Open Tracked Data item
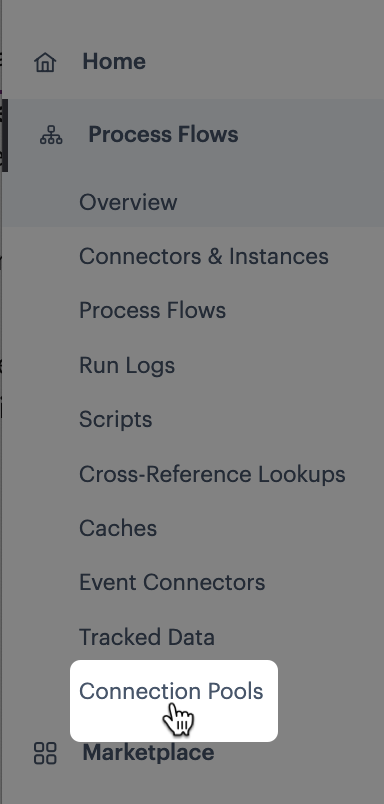384x804 pixels. pyautogui.click(x=147, y=637)
